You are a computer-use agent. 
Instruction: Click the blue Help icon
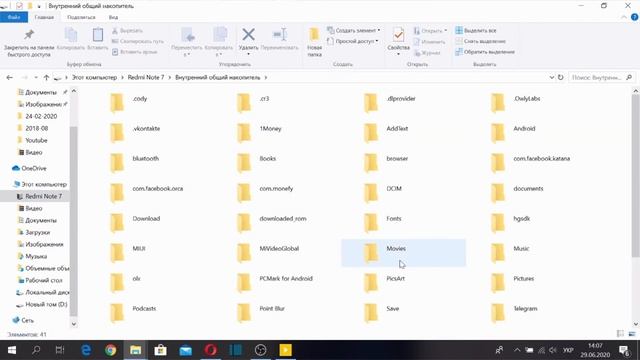(634, 17)
